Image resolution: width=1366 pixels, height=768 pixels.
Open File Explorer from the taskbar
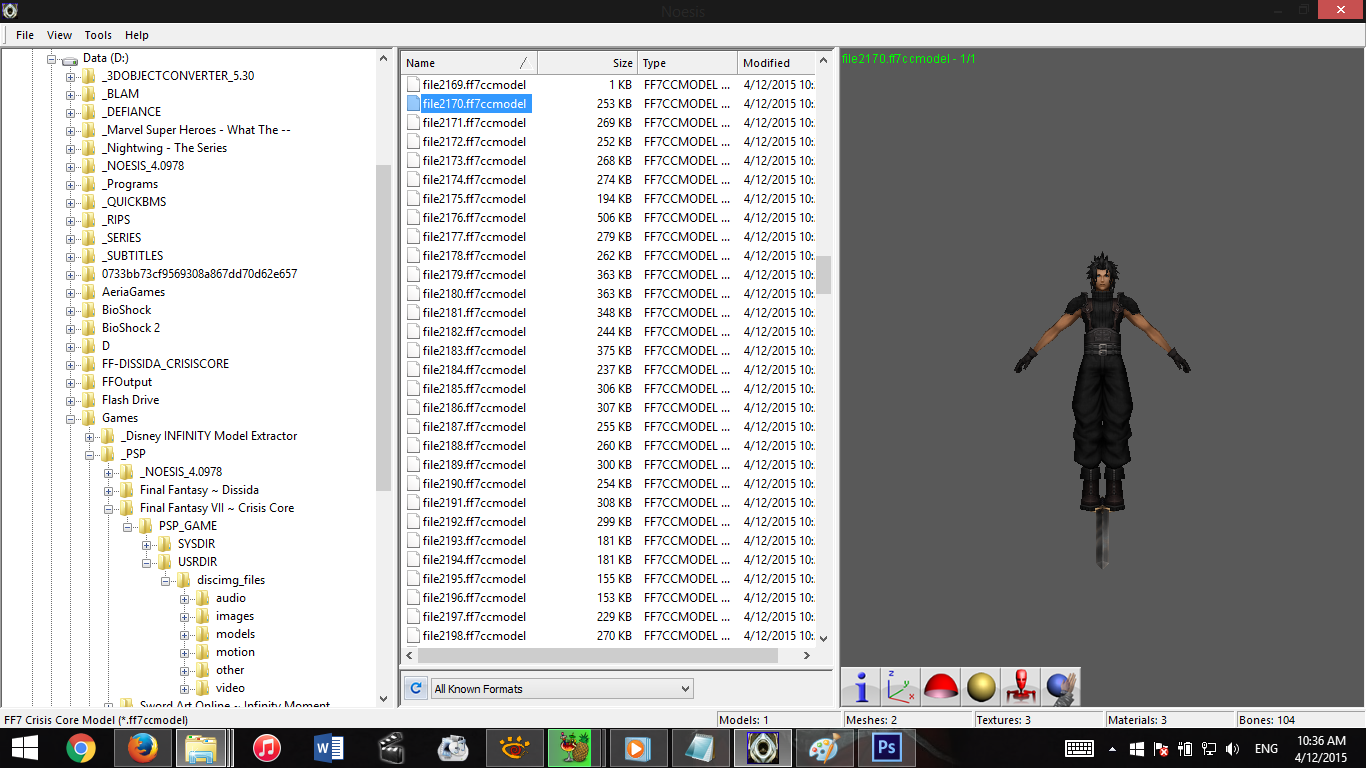(x=201, y=748)
